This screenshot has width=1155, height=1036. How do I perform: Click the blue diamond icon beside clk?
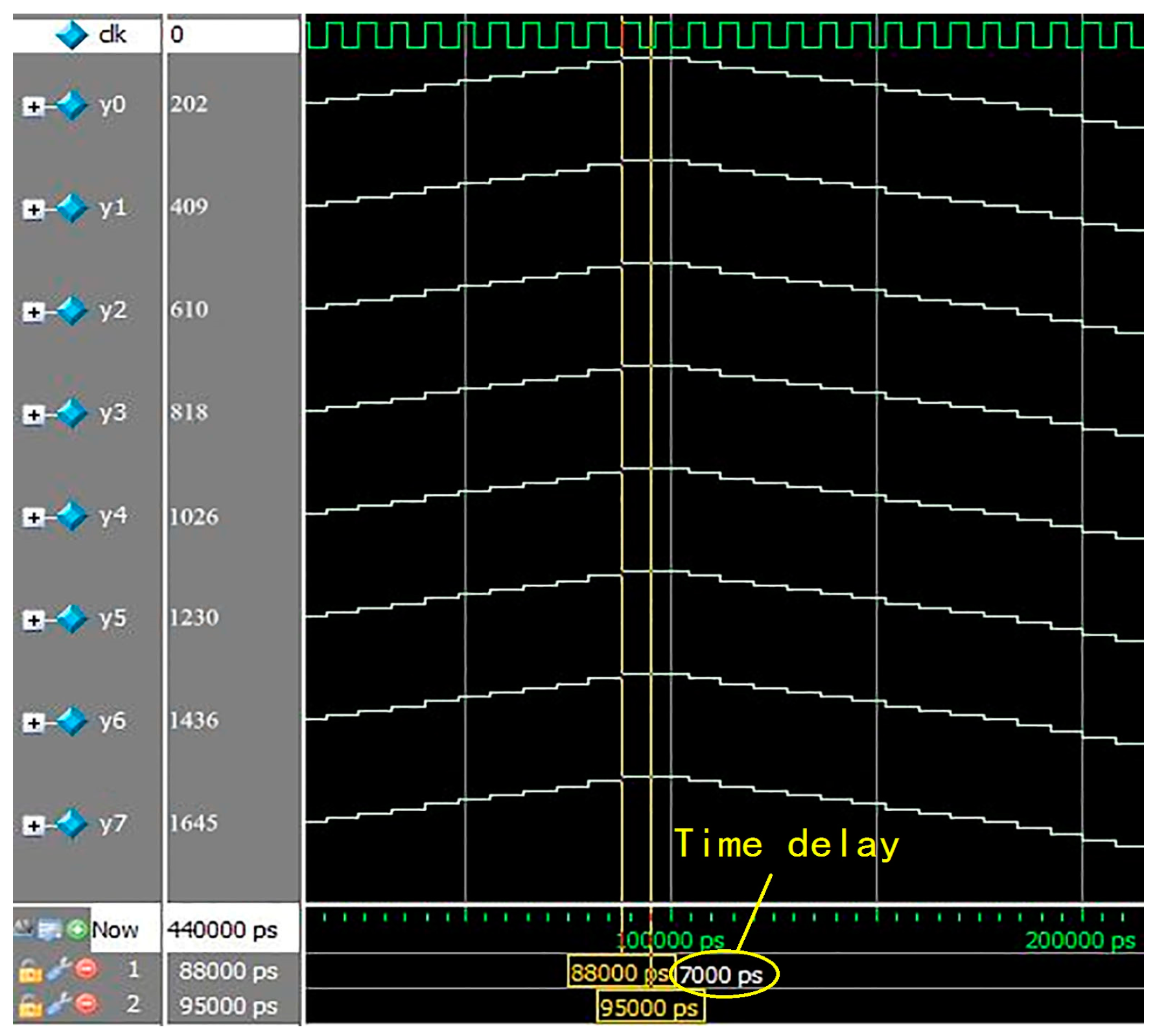[x=71, y=35]
